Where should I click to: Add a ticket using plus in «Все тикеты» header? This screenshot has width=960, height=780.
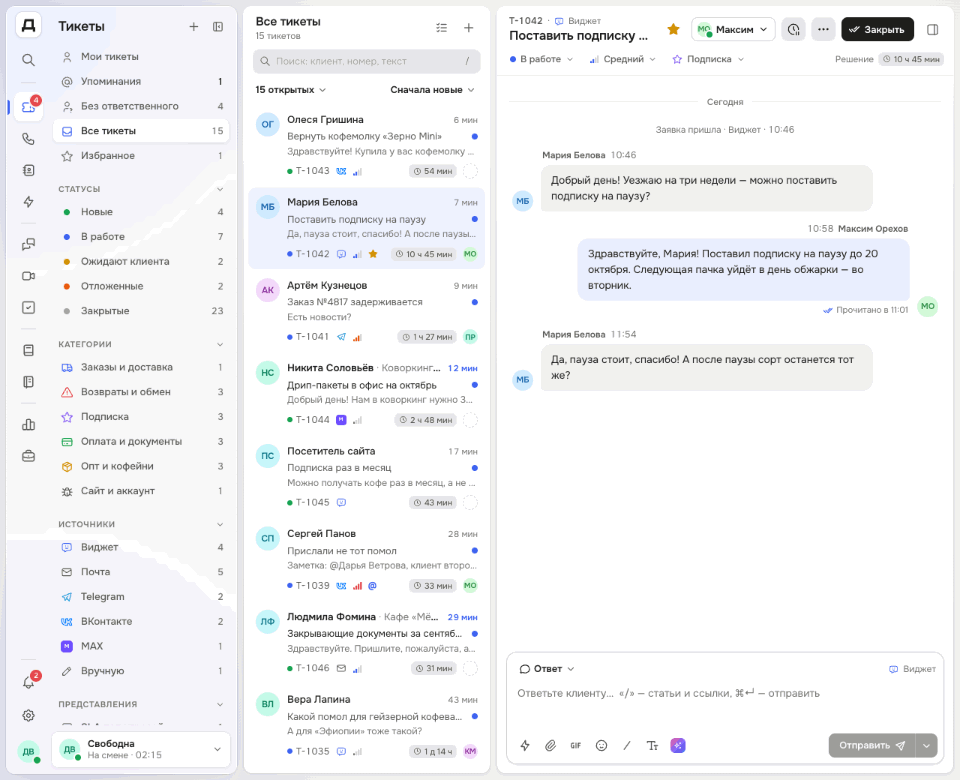tap(468, 28)
